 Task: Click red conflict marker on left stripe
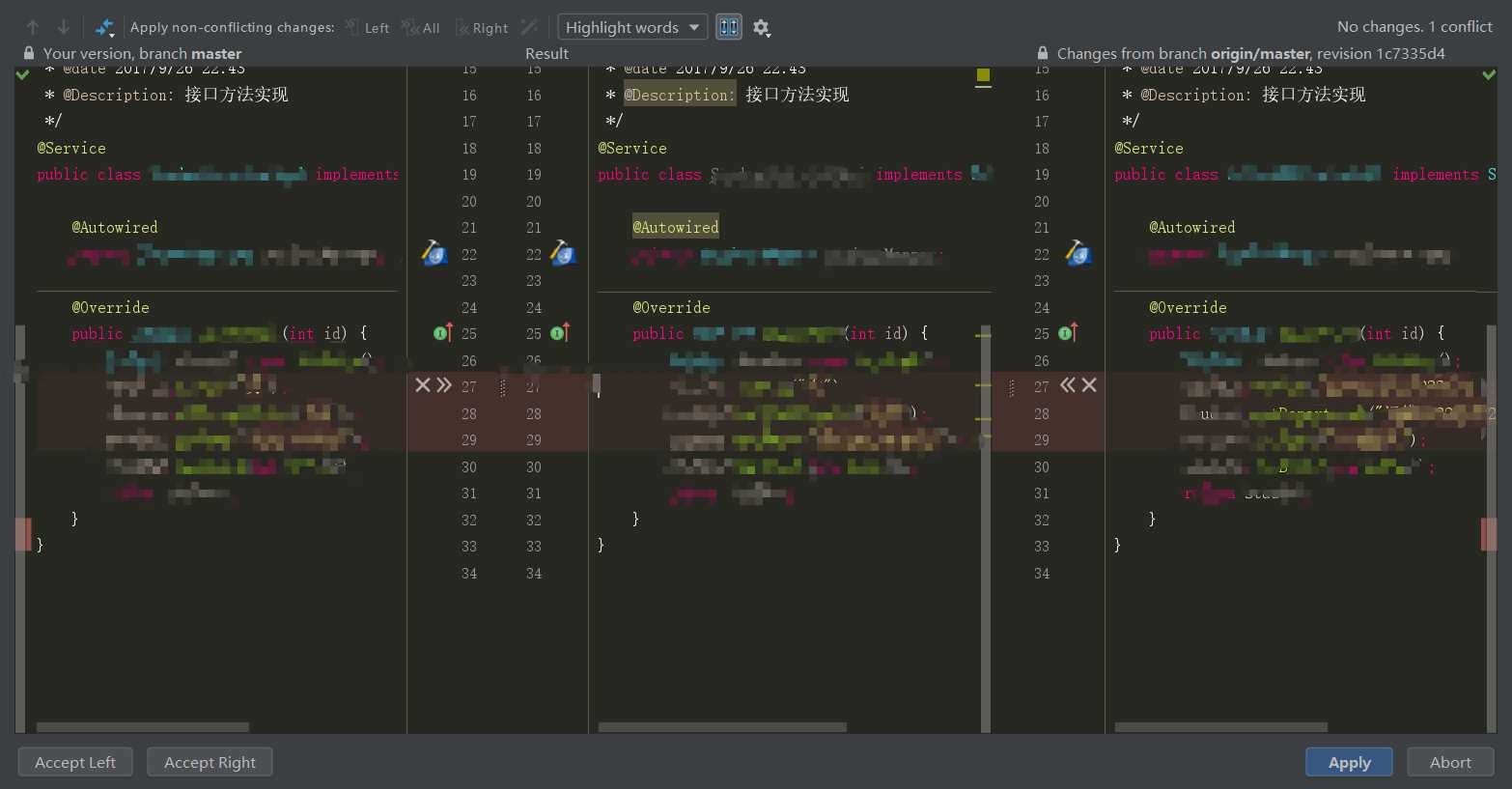pyautogui.click(x=22, y=534)
